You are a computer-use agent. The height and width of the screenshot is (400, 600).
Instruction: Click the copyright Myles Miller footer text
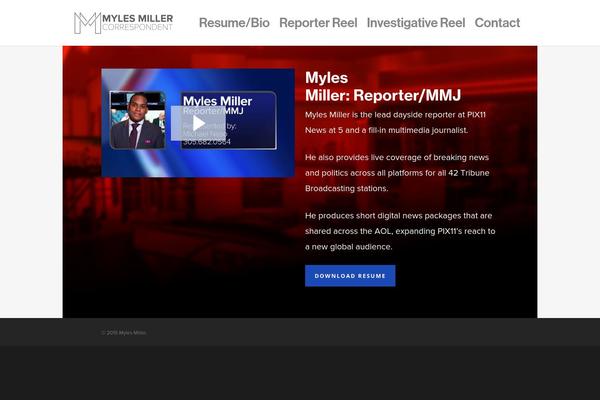point(124,333)
